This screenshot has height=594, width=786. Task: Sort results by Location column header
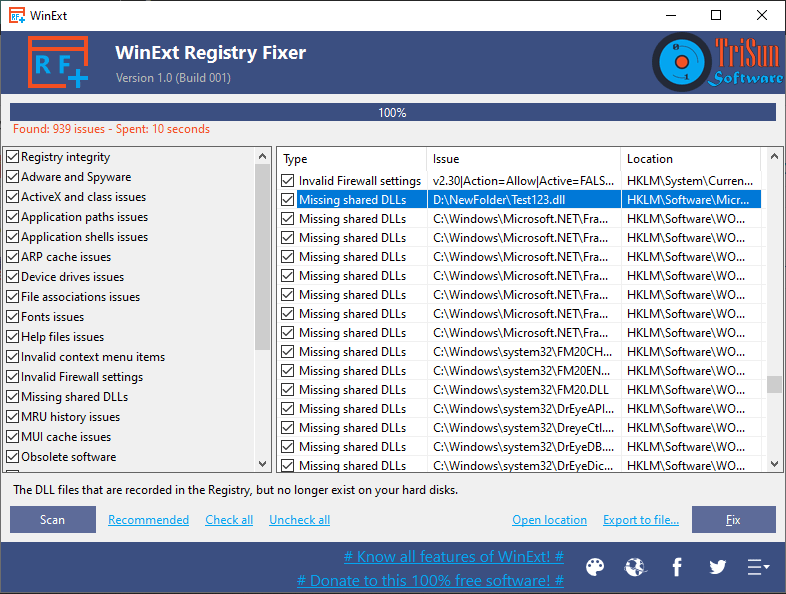pos(691,159)
